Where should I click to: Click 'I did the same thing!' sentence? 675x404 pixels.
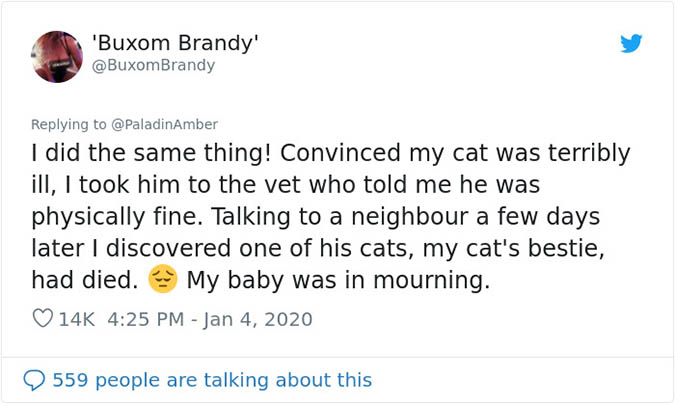click(x=144, y=154)
